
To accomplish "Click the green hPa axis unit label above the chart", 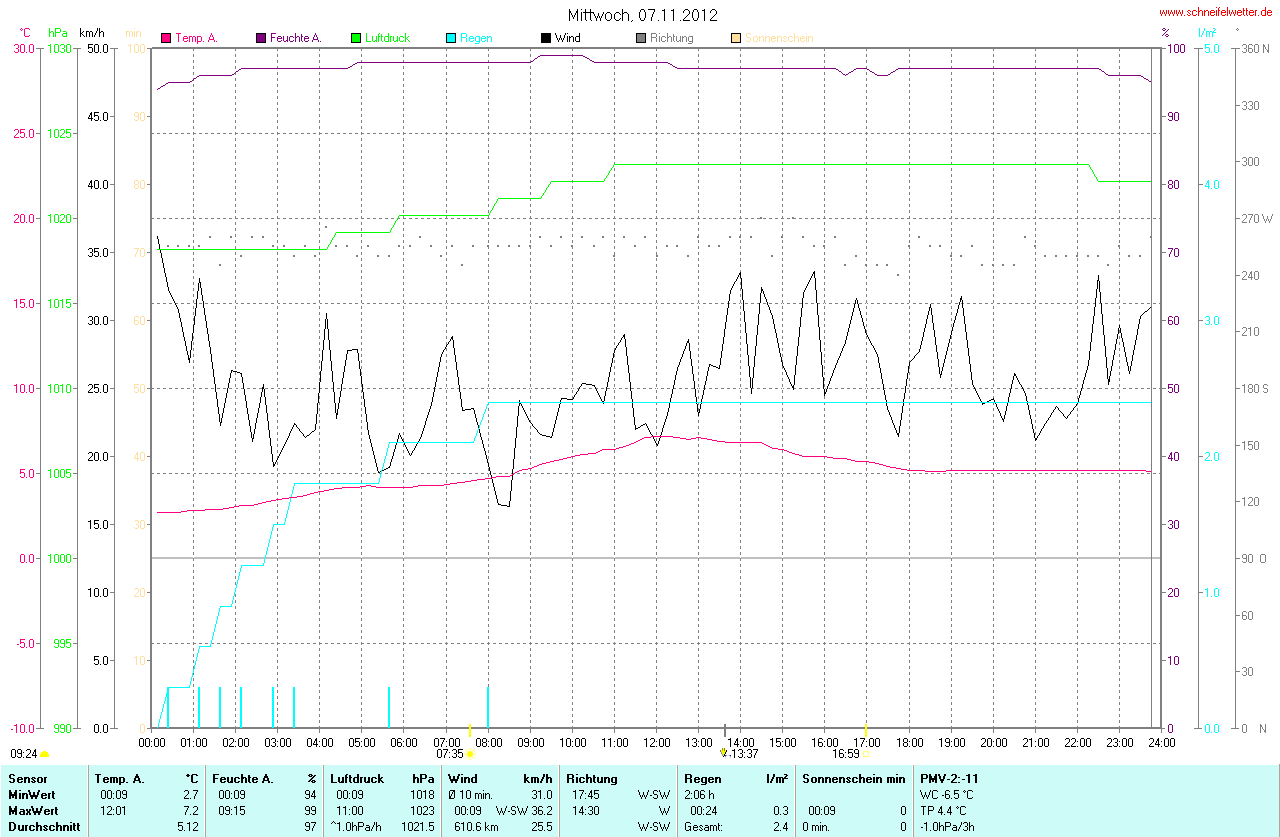I will 57,32.
